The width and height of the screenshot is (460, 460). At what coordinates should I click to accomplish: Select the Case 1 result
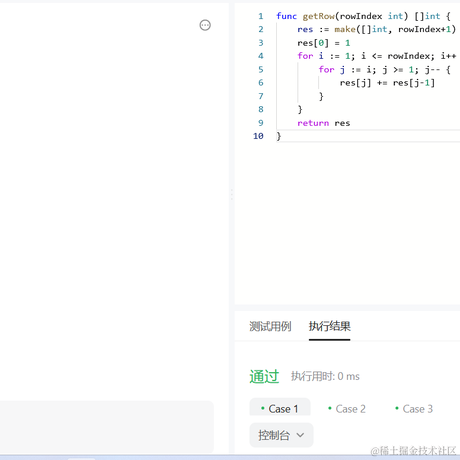[x=280, y=408]
